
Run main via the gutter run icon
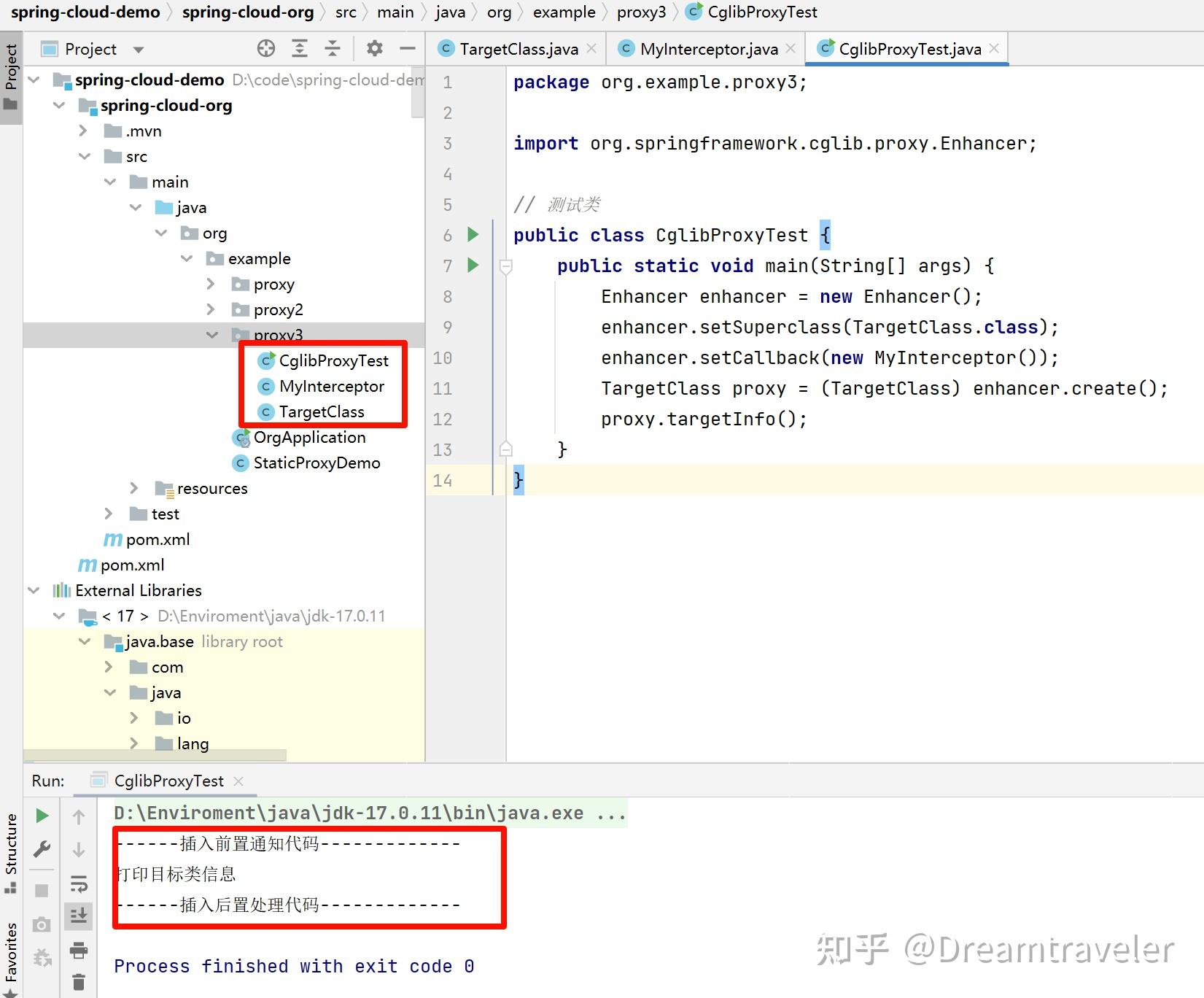pyautogui.click(x=472, y=266)
